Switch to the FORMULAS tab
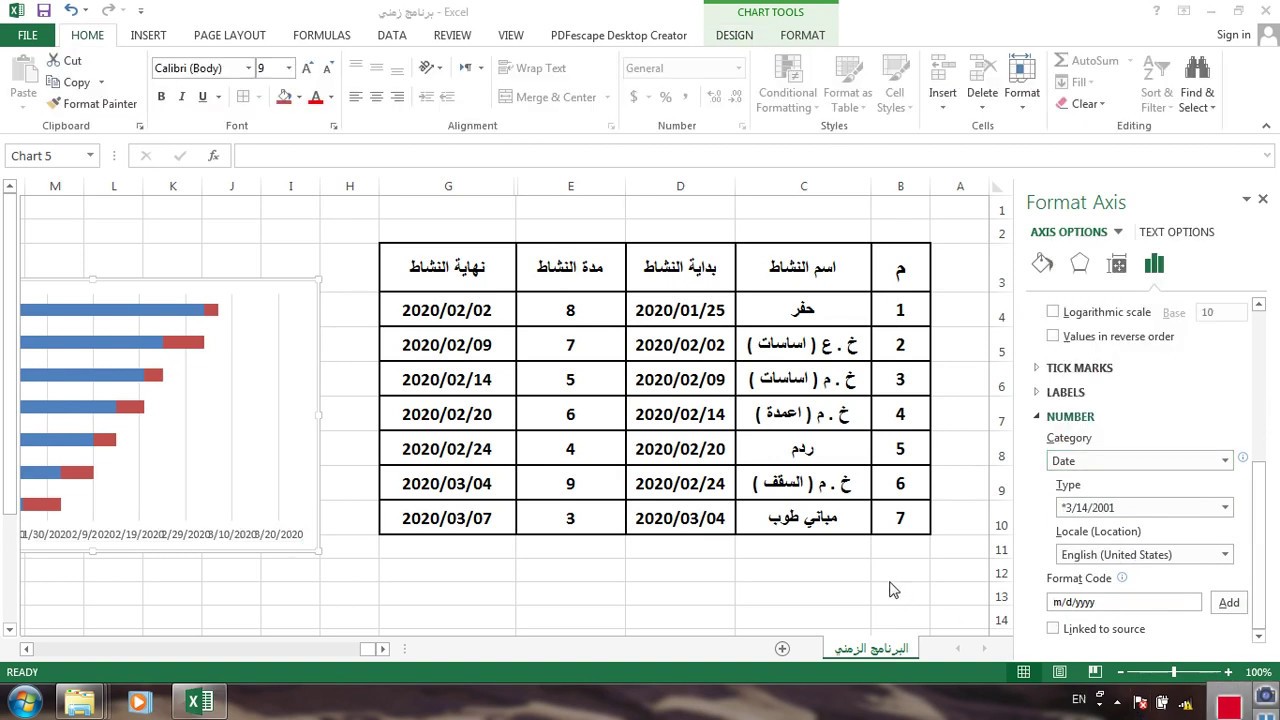 (x=321, y=35)
